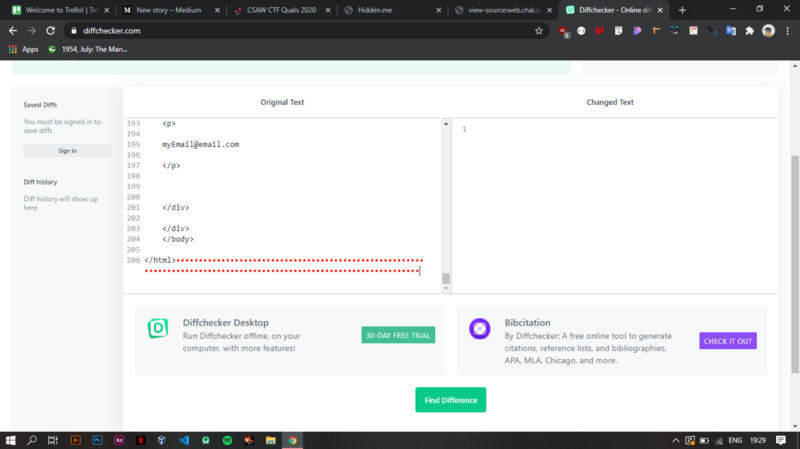Launch Netflix from the taskbar
800x449 pixels.
140,440
